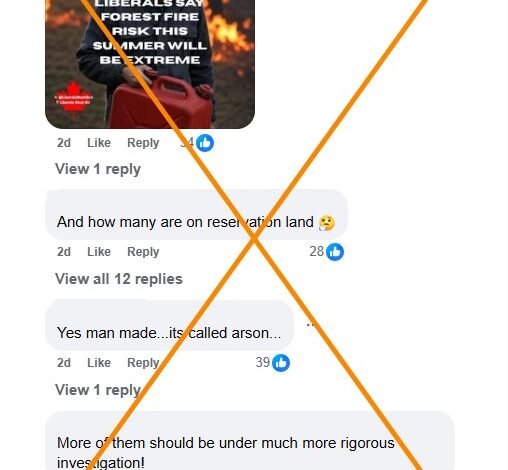This screenshot has width=508, height=470.
Task: Expand View all 12 replies
Action: (x=119, y=279)
